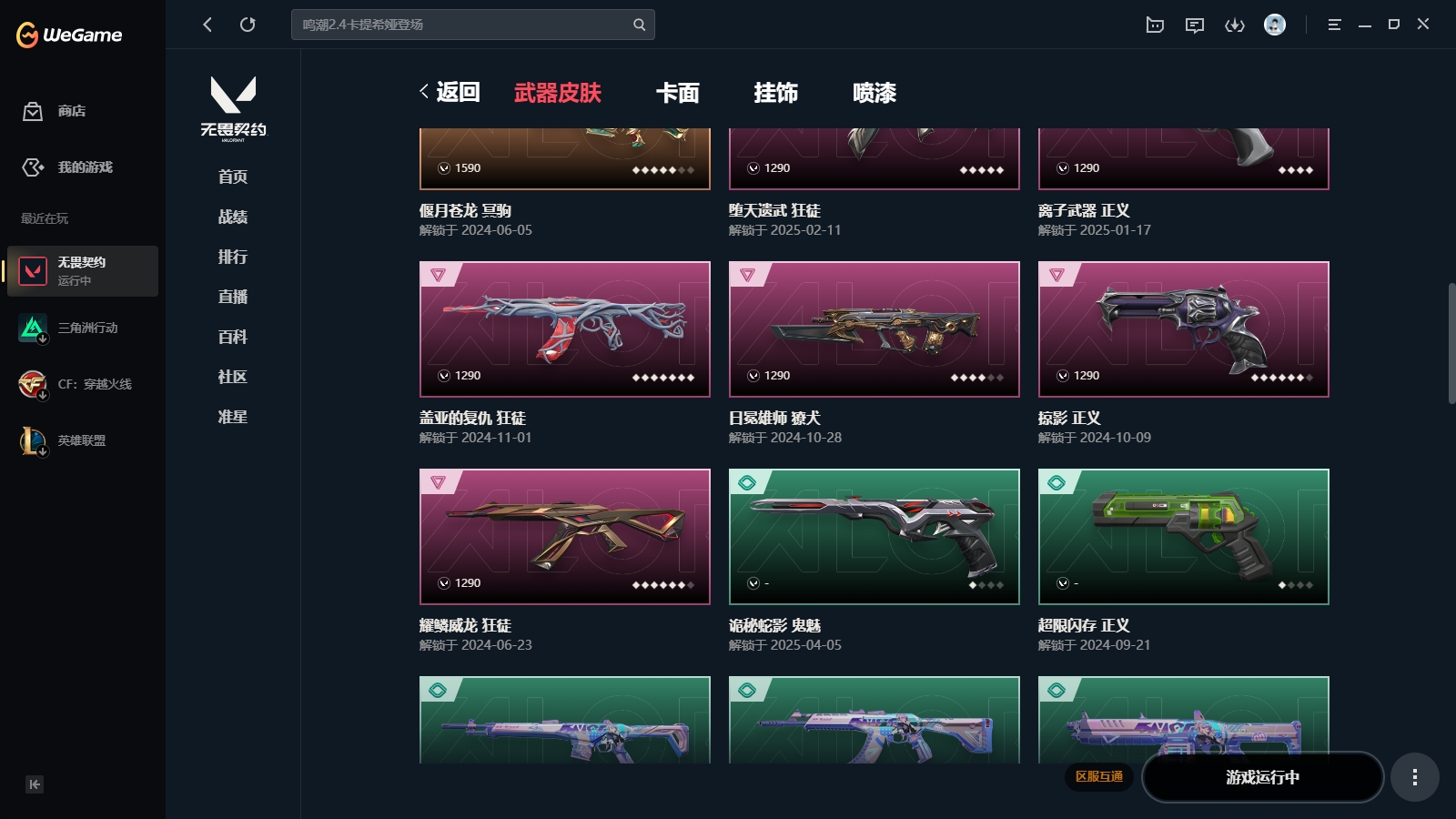The width and height of the screenshot is (1456, 819).
Task: Open 我的游戏 my games icon
Action: click(x=33, y=167)
